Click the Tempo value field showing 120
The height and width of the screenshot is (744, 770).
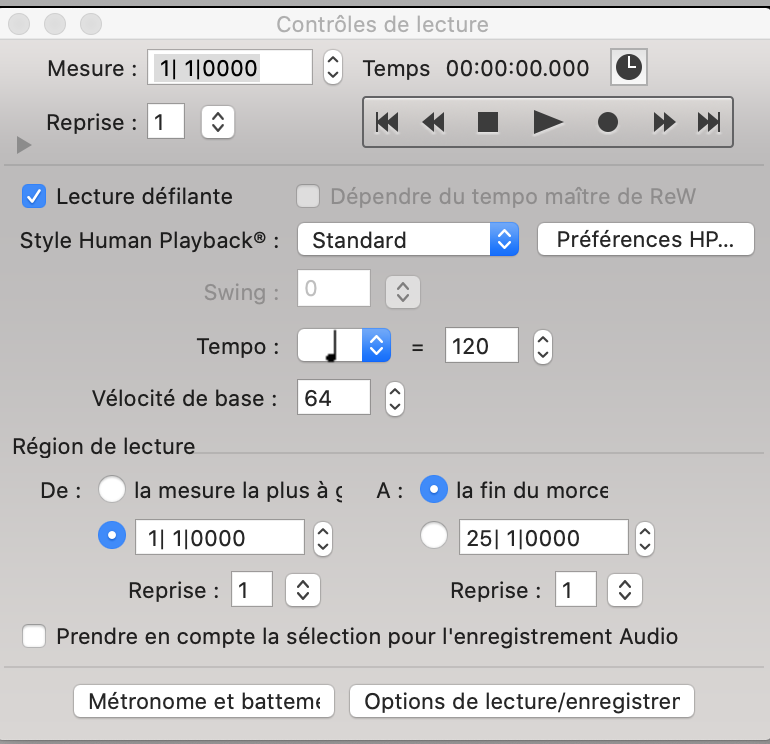coord(481,346)
